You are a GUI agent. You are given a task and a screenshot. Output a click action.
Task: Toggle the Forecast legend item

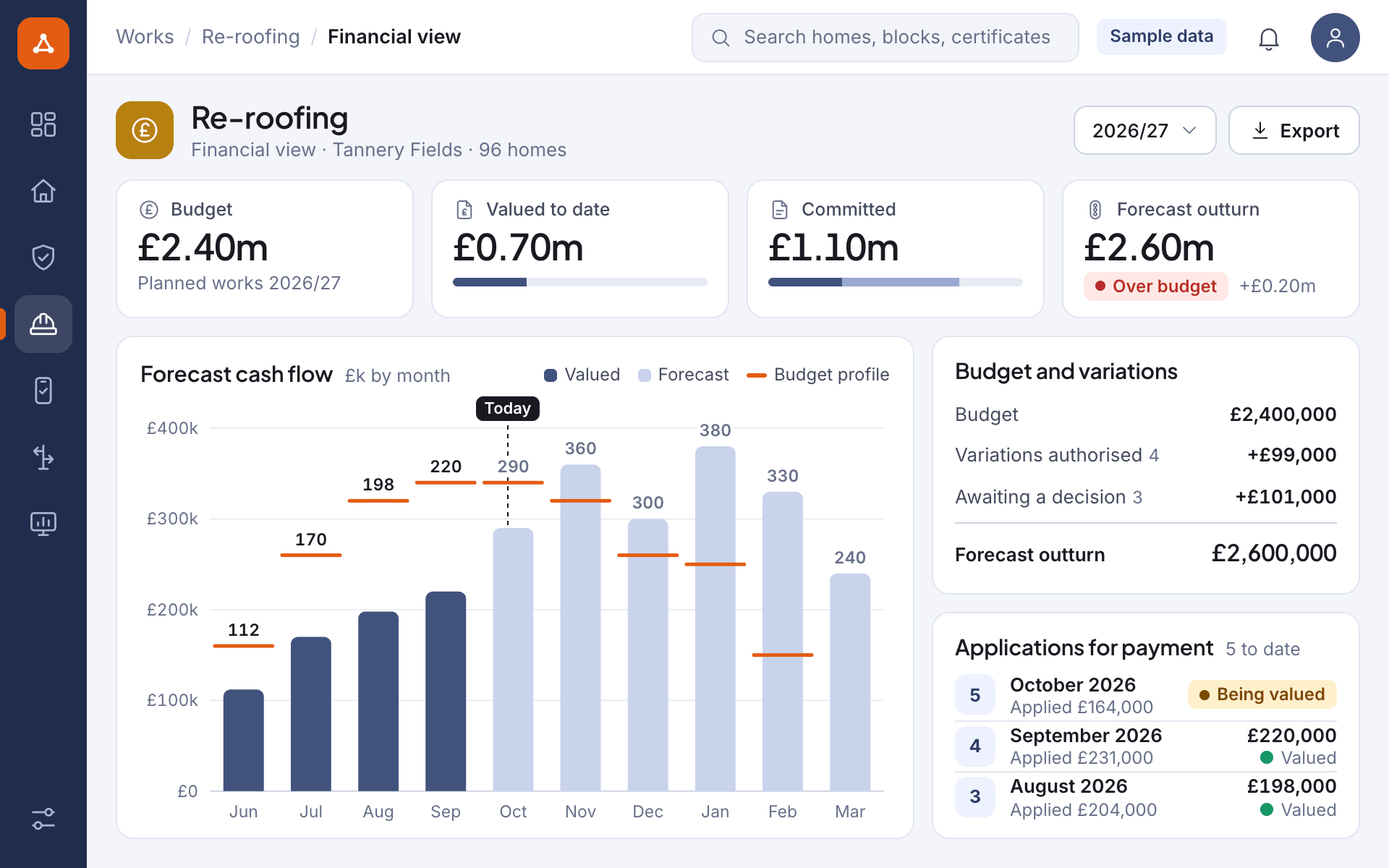coord(683,375)
